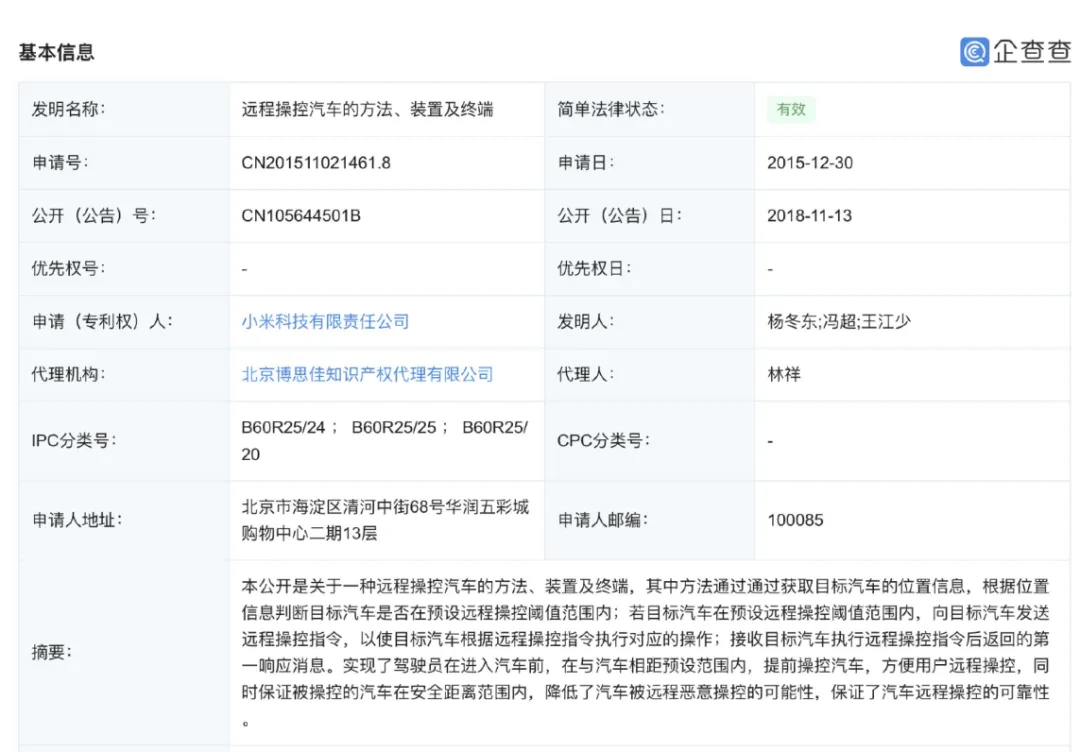Select the inventors 杨冬东;冯超;王江少
The height and width of the screenshot is (752, 1080).
(839, 322)
